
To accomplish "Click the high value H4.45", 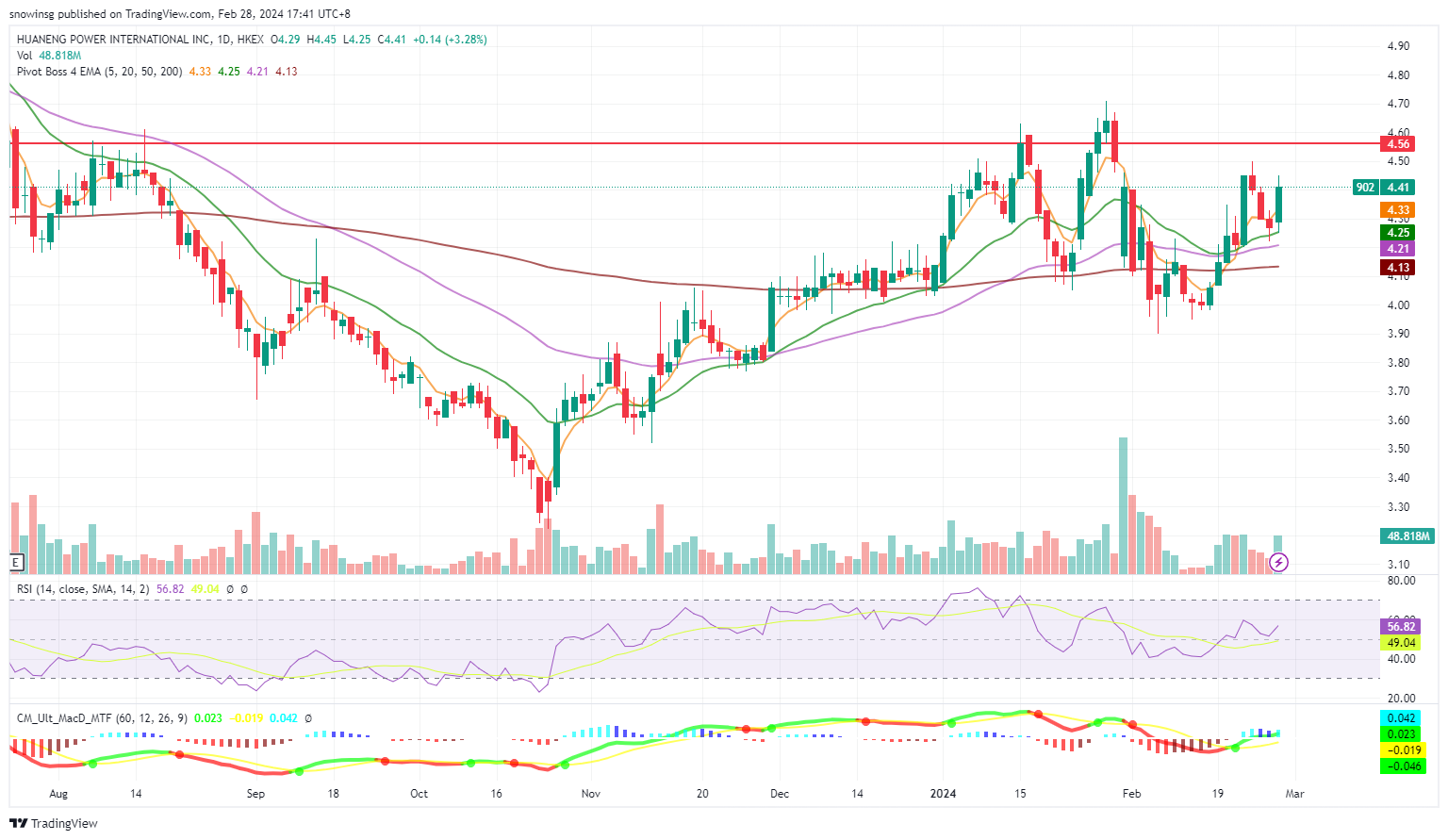I will (x=321, y=40).
